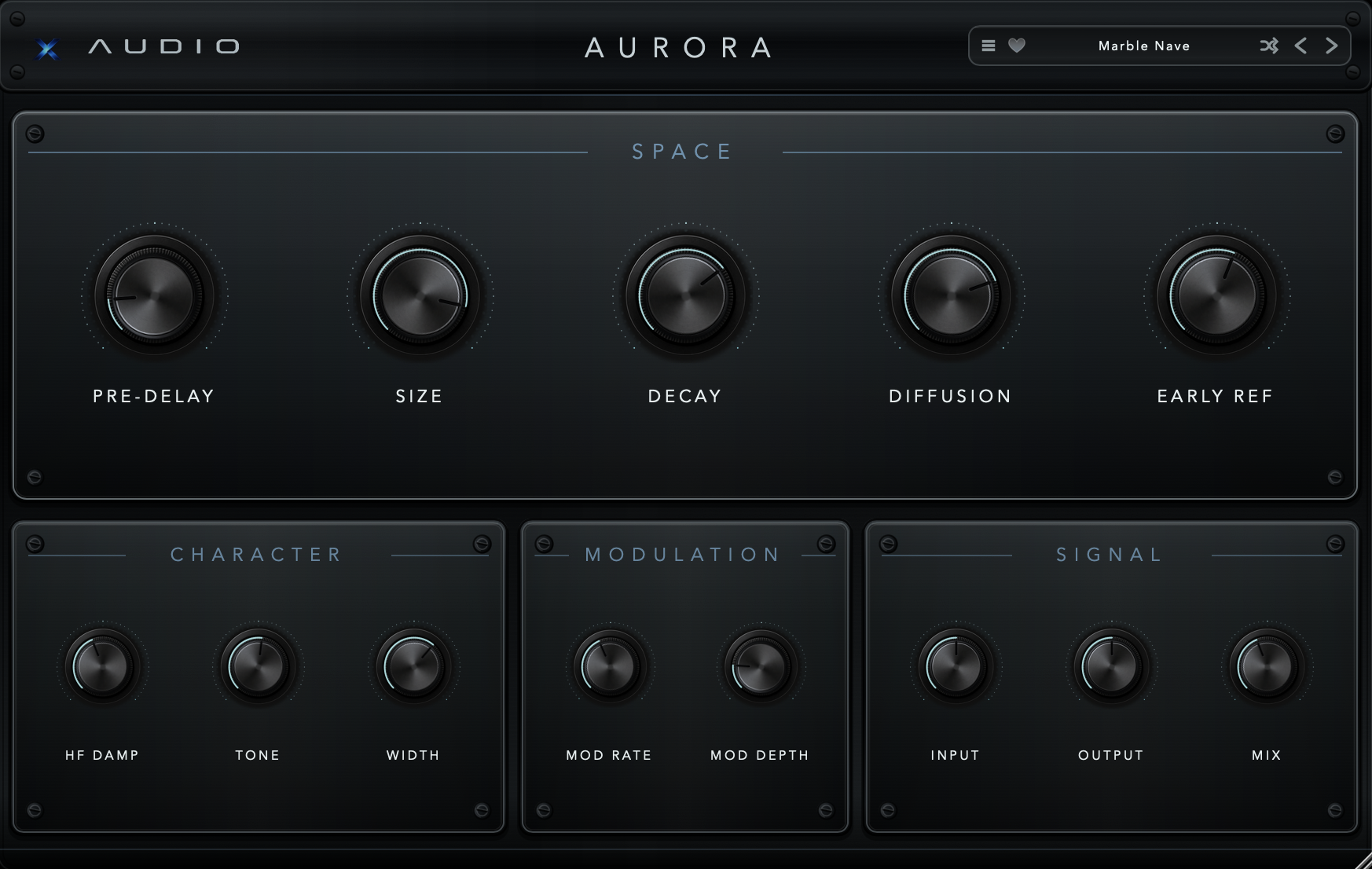
Task: Click the Mix knob
Action: pos(1267,666)
